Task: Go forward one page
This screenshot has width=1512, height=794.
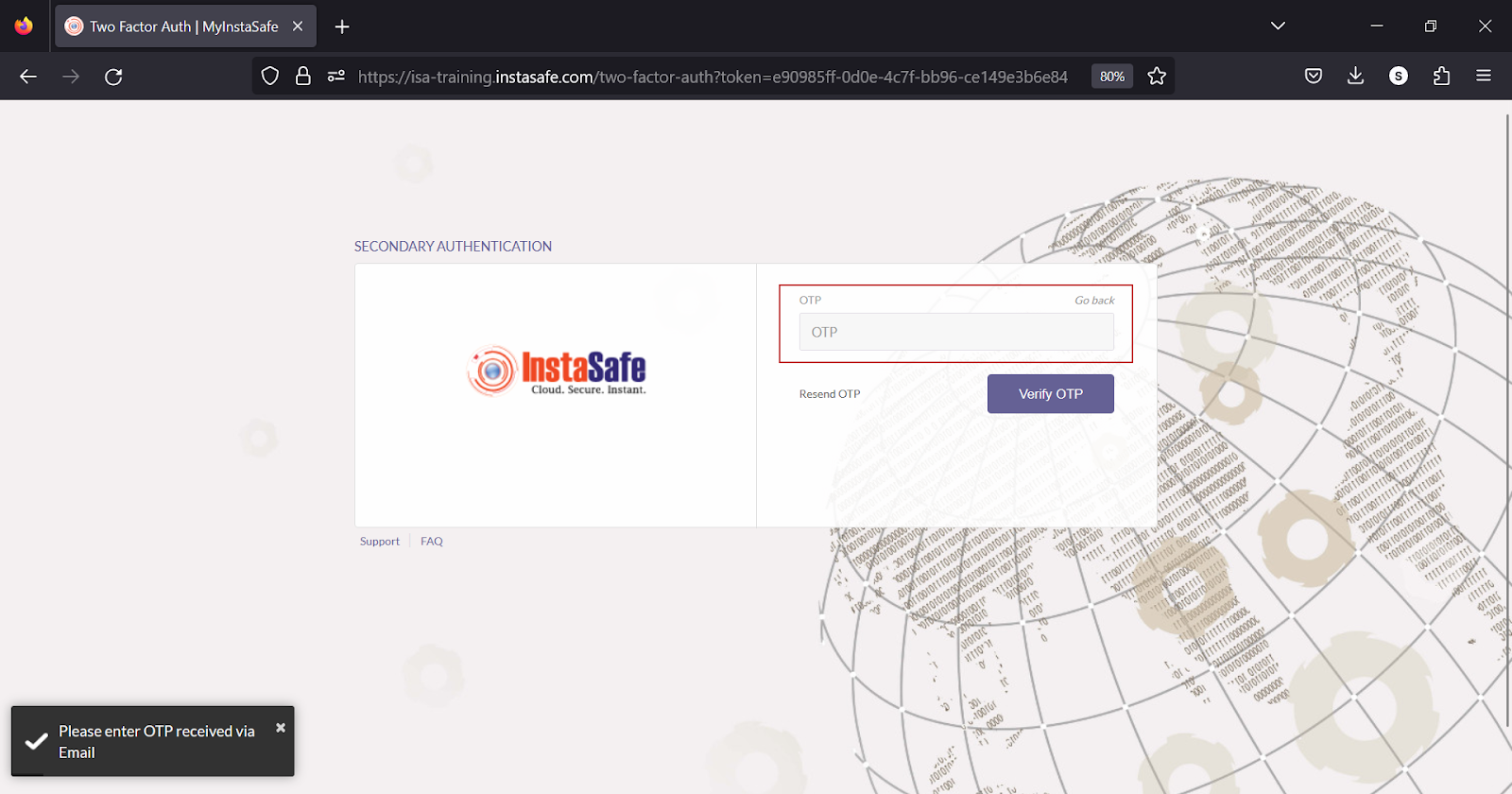Action: coord(71,77)
